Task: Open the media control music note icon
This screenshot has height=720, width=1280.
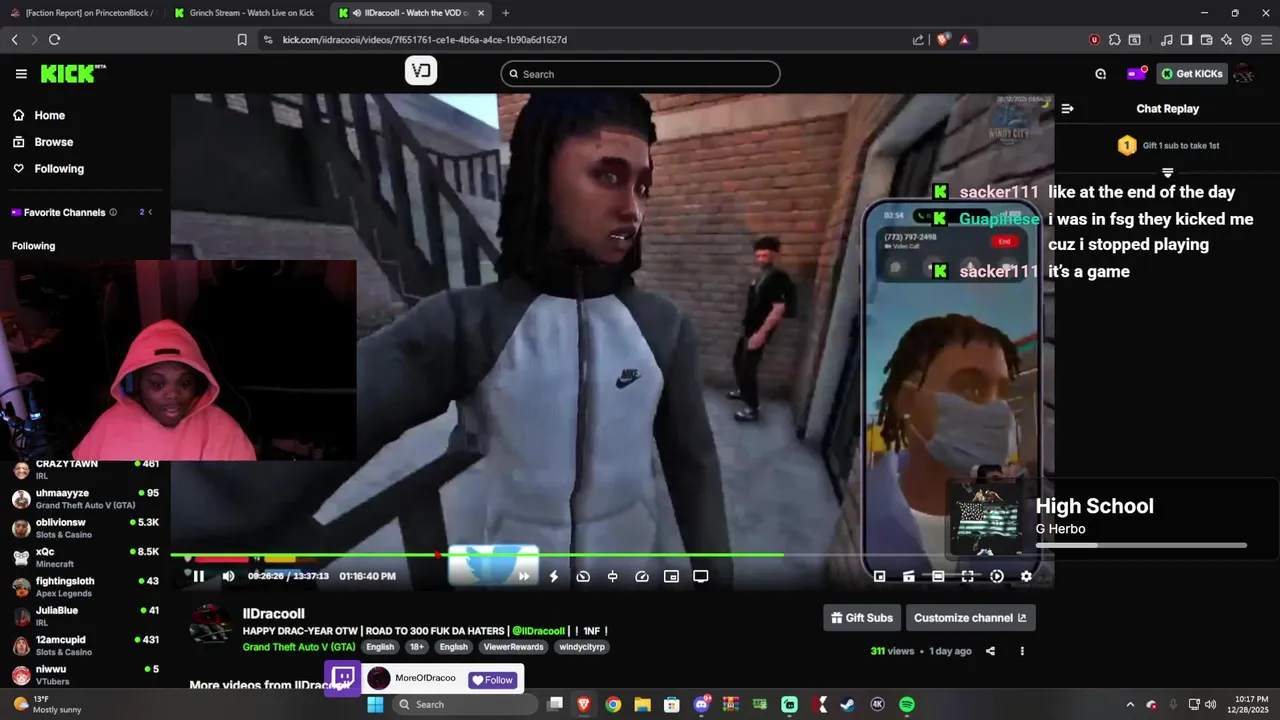Action: pyautogui.click(x=1166, y=40)
